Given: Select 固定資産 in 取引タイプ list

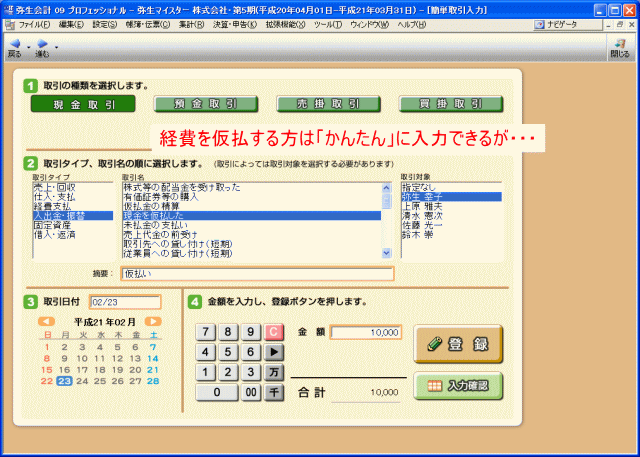Looking at the screenshot, I should (x=73, y=225).
